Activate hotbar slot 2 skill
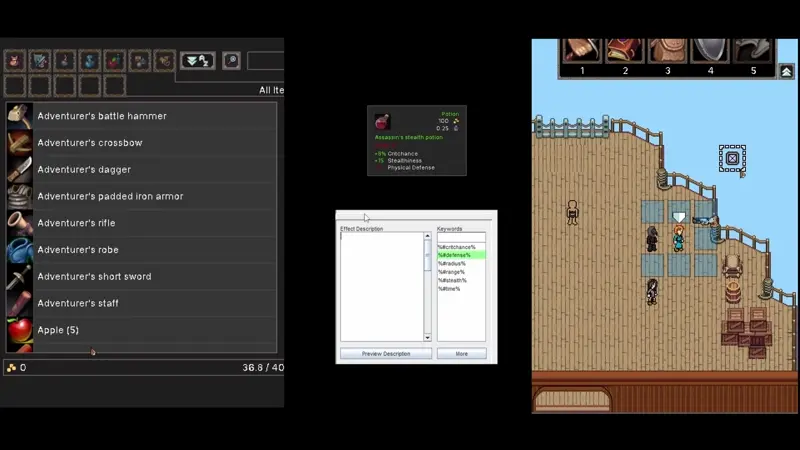800x450 pixels. click(625, 52)
